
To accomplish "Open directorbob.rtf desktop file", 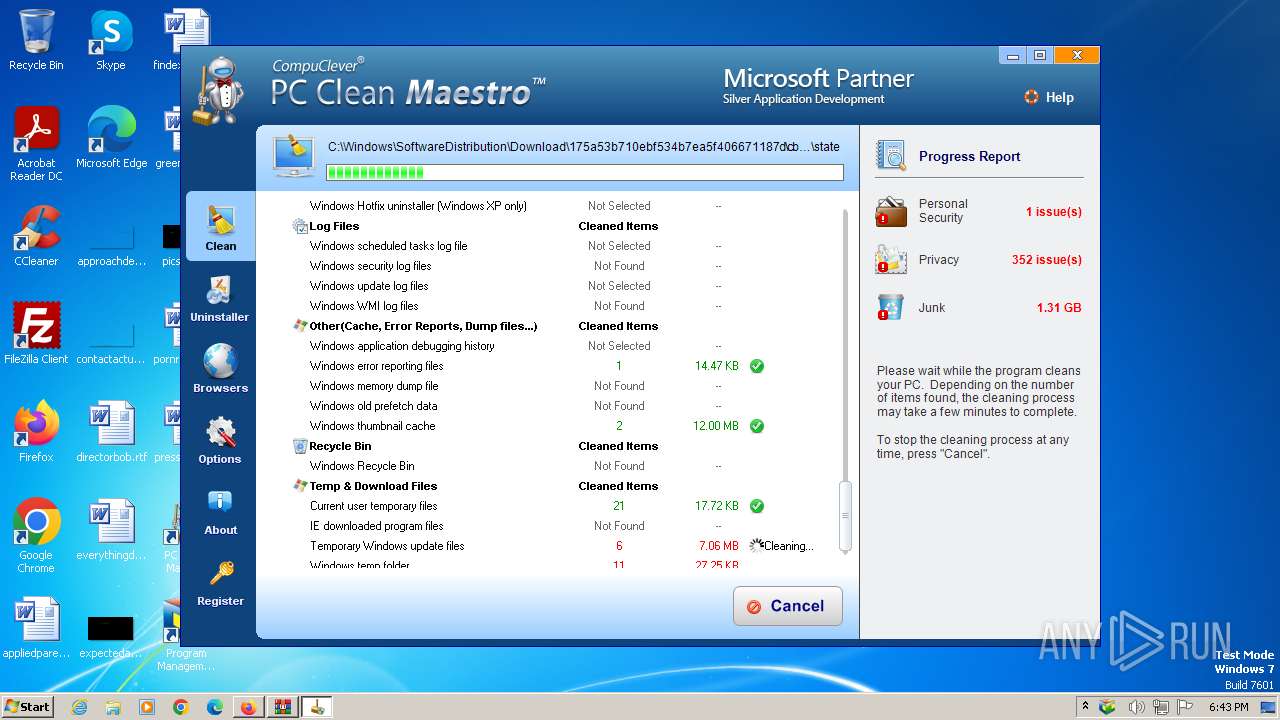I will pos(111,432).
